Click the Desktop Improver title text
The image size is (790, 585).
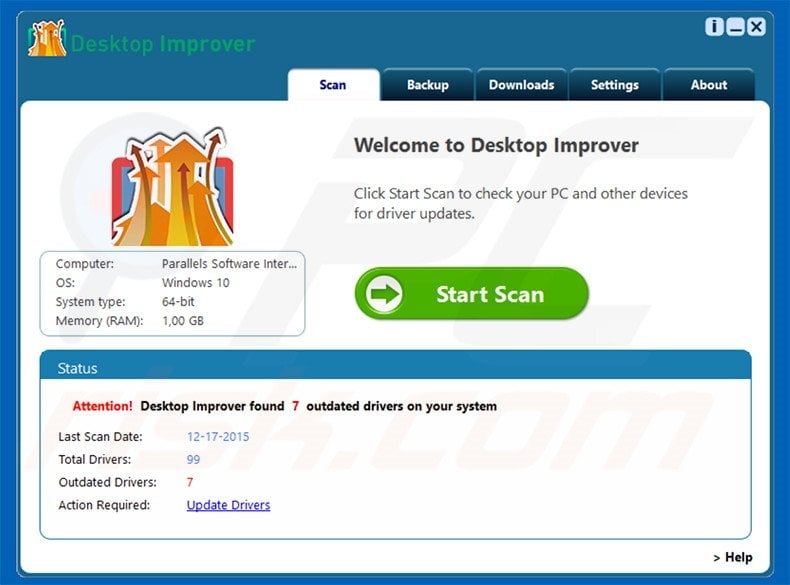pos(163,44)
